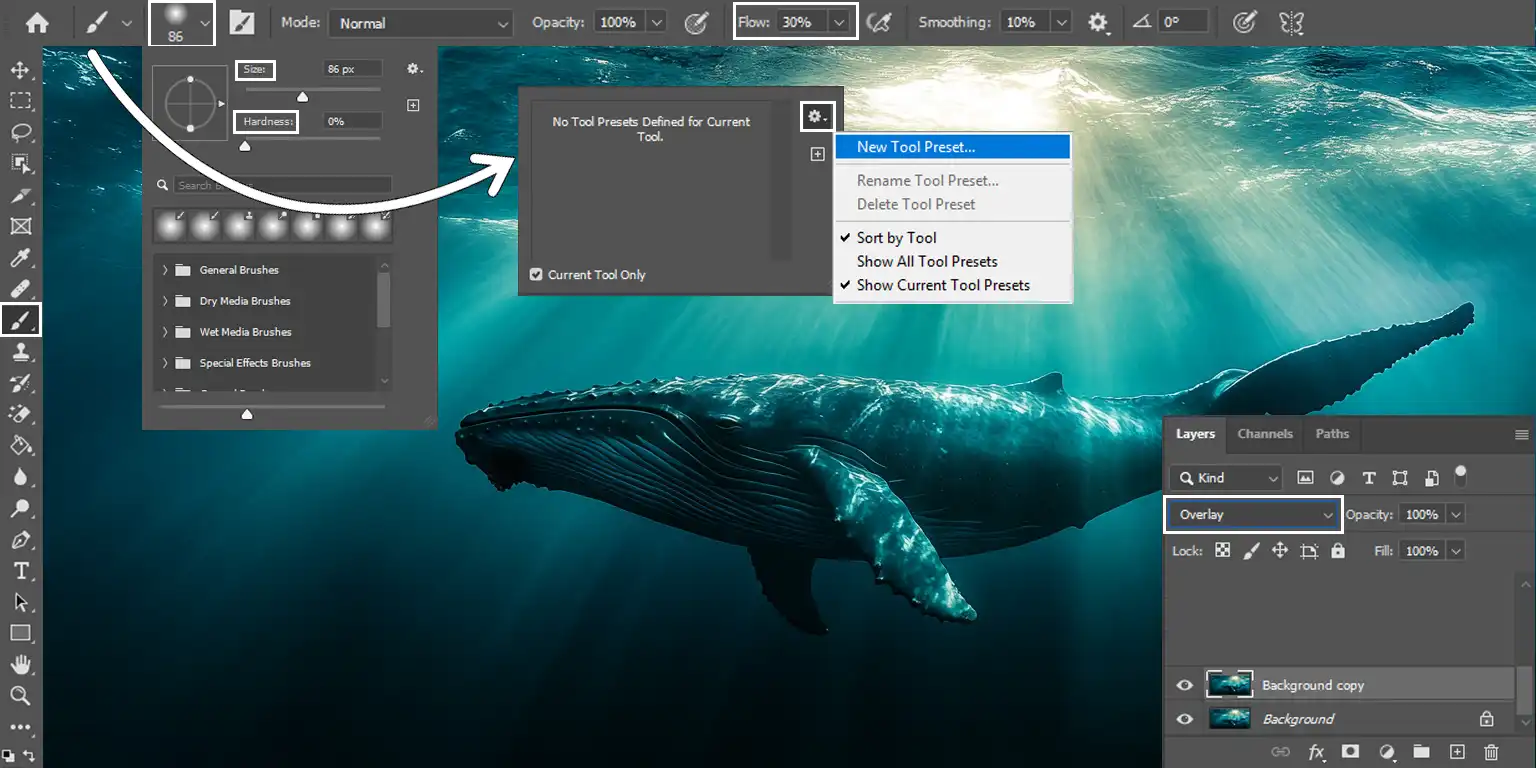This screenshot has height=768, width=1536.
Task: Choose New Tool Preset... menu item
Action: pyautogui.click(x=953, y=147)
